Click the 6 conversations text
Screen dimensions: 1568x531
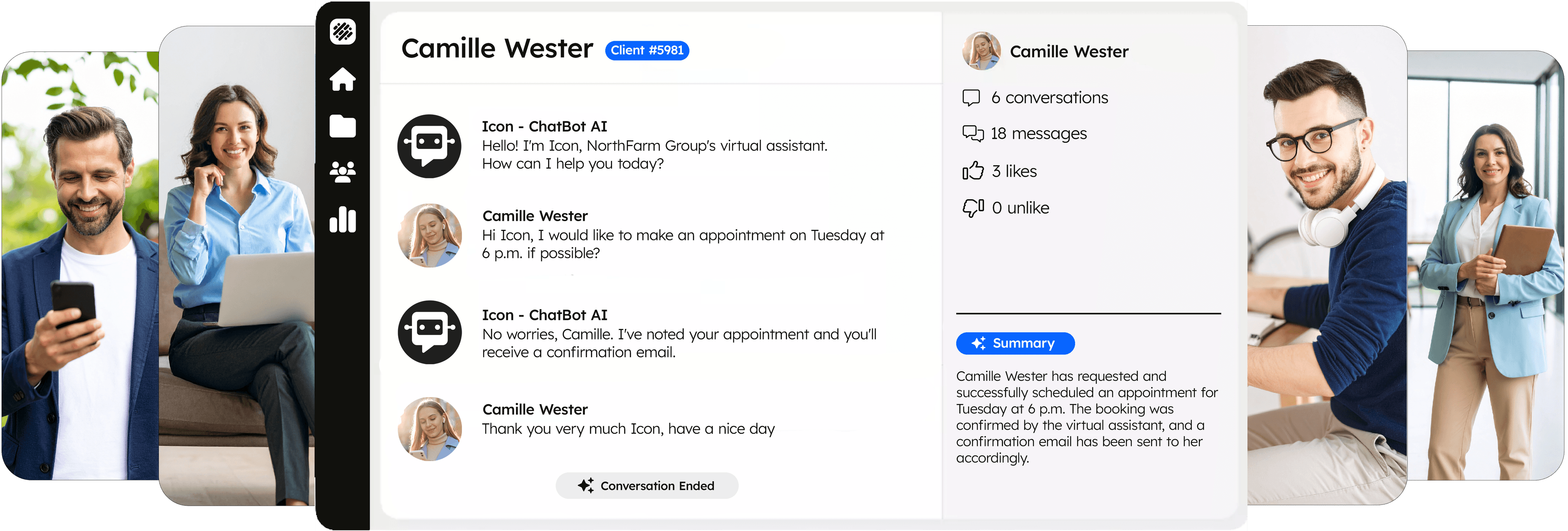1049,98
